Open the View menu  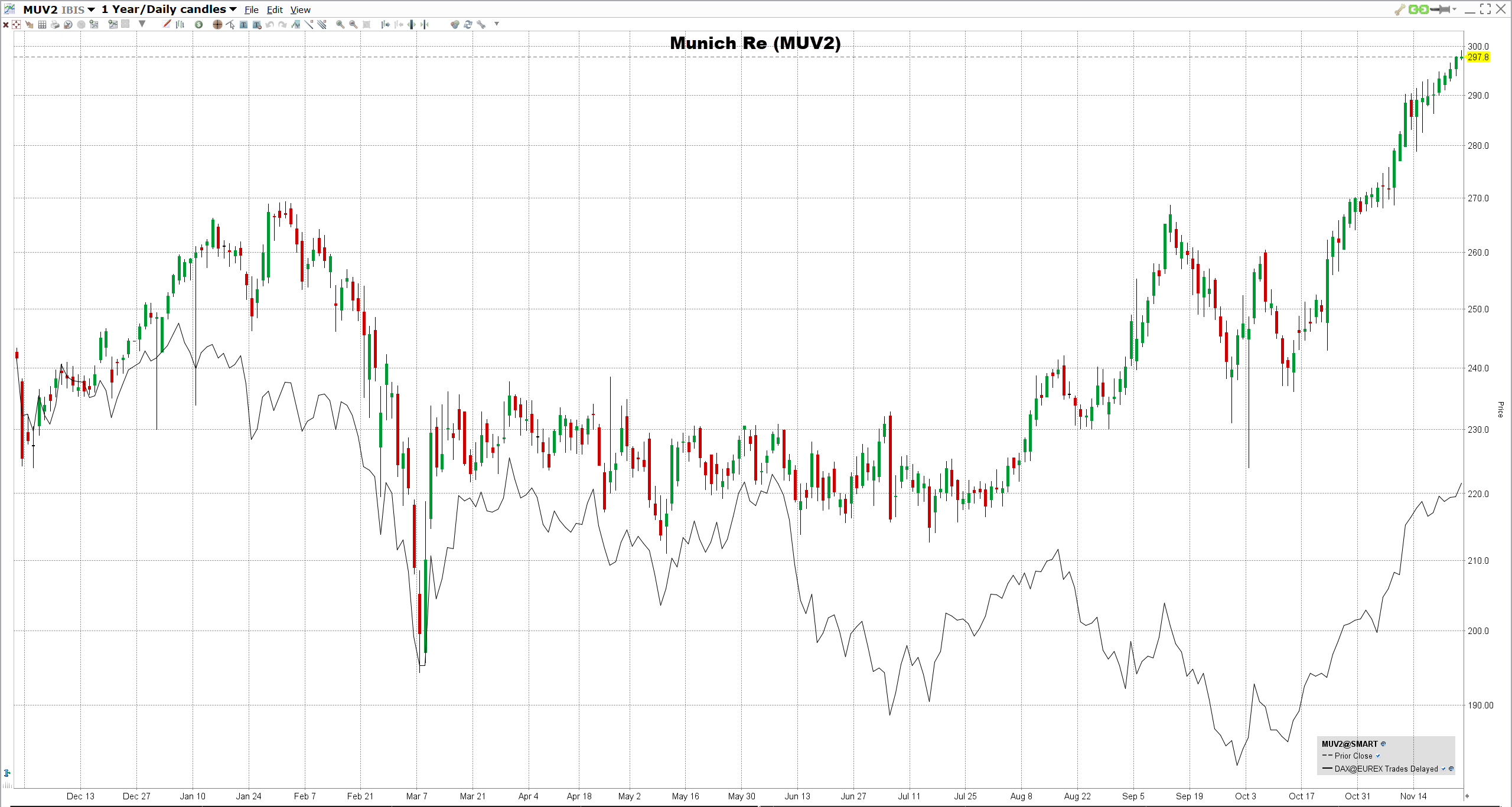(300, 9)
